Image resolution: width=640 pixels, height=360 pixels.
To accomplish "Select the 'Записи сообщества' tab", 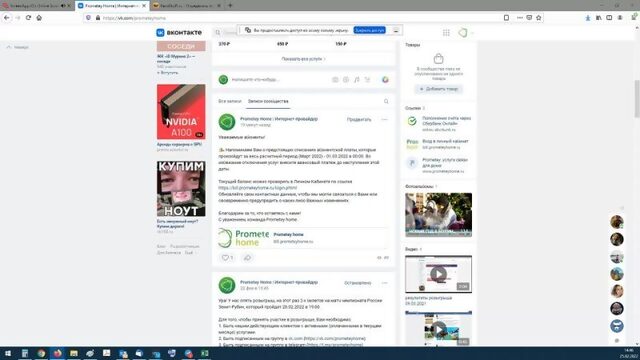I will [268, 101].
